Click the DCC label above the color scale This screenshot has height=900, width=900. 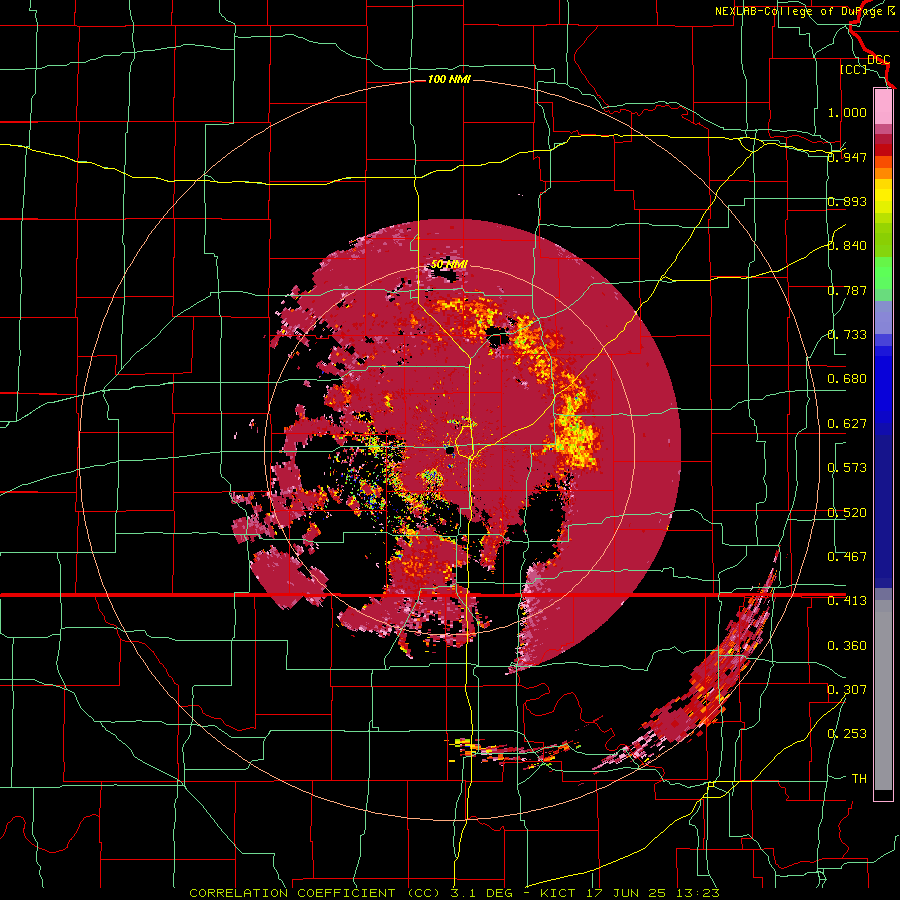click(x=878, y=60)
